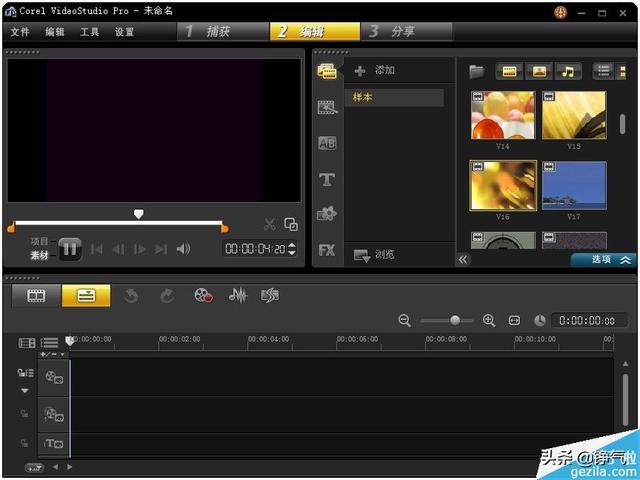Click the scissors split clip icon

click(x=270, y=225)
